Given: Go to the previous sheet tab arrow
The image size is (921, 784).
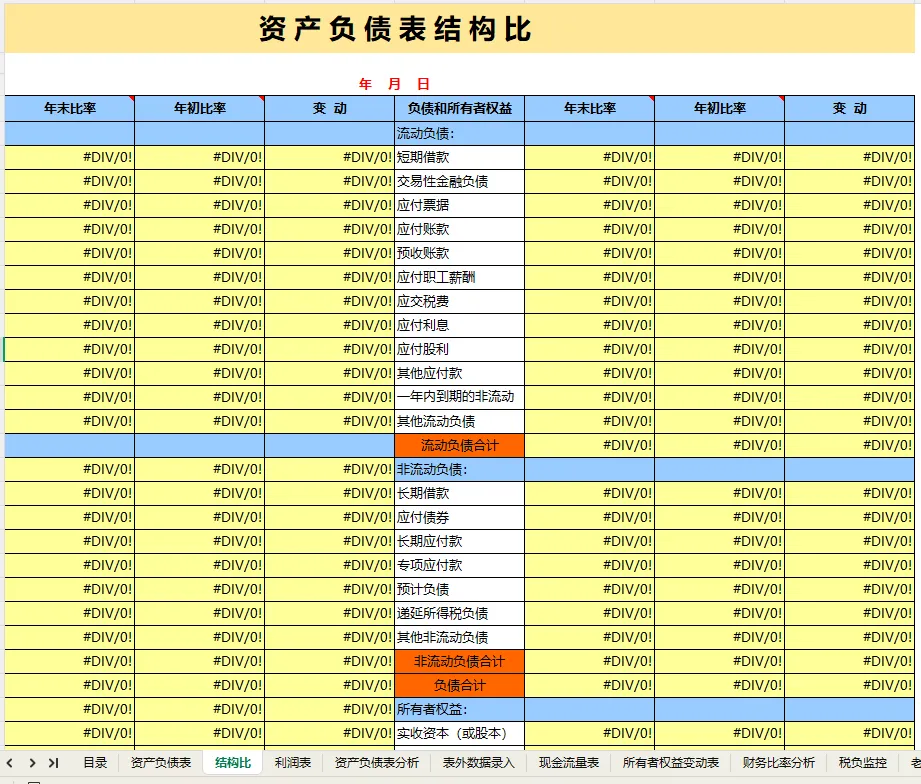Looking at the screenshot, I should 10,763.
